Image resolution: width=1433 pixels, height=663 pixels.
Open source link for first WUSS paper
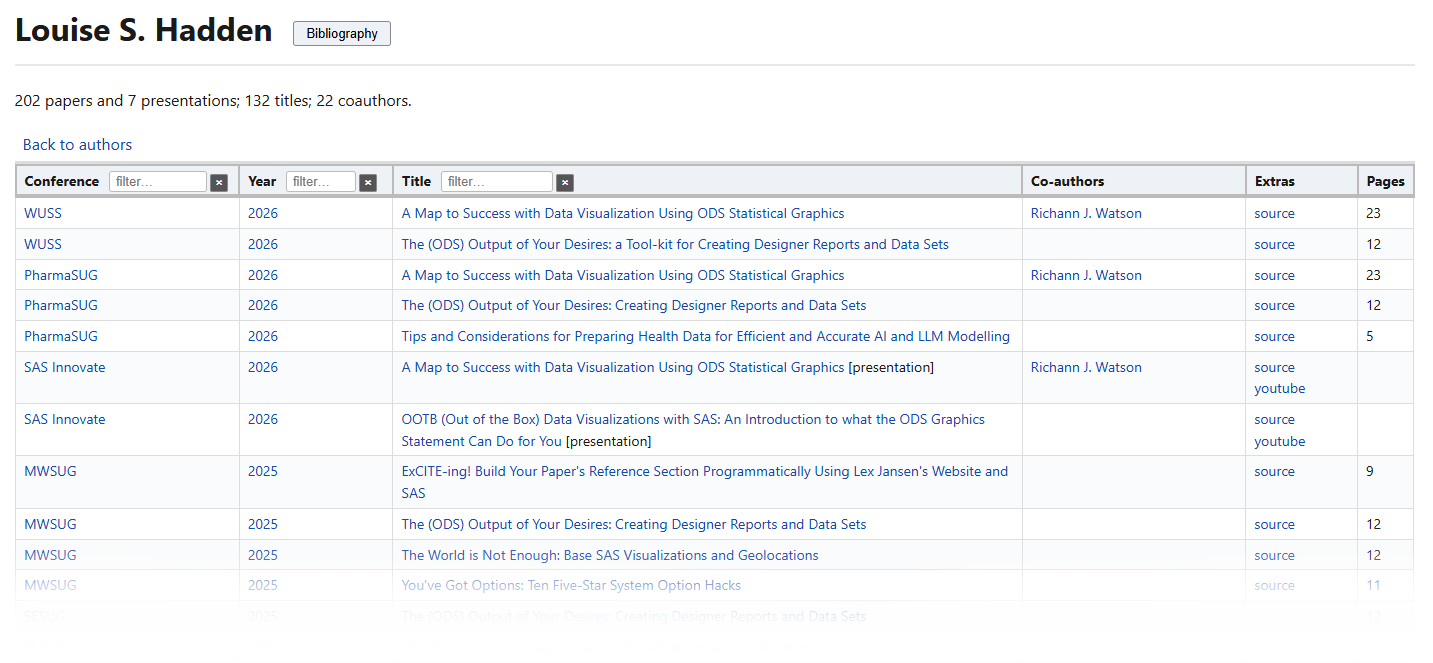[x=1275, y=213]
